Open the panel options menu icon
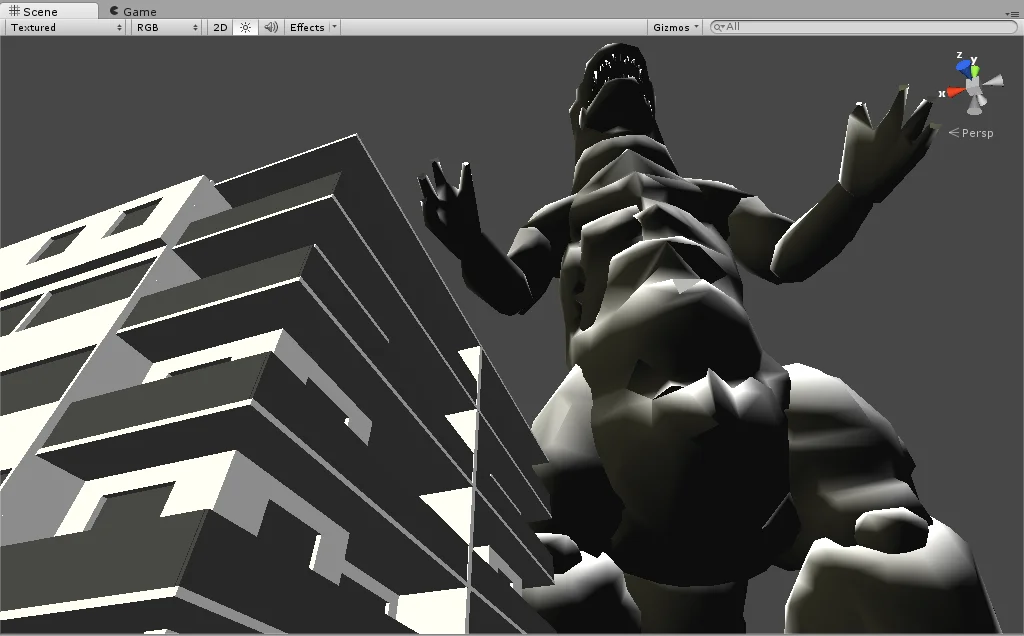The height and width of the screenshot is (636, 1024). coord(1012,13)
